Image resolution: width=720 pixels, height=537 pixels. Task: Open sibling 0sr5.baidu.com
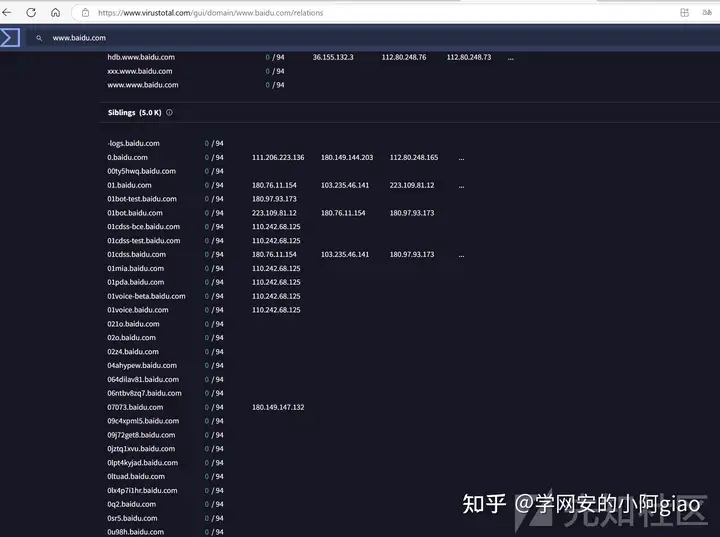click(x=132, y=518)
